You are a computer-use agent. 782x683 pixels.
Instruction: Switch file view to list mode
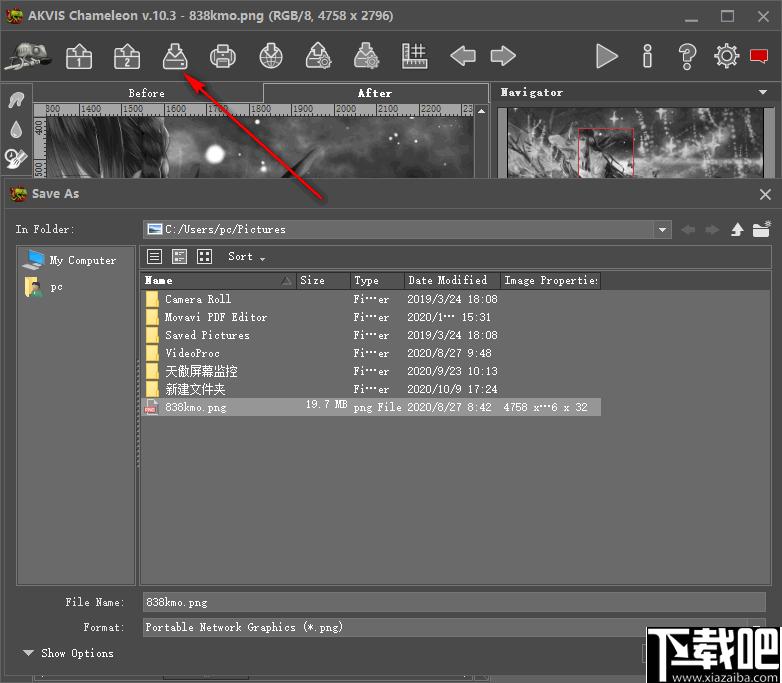[x=155, y=256]
